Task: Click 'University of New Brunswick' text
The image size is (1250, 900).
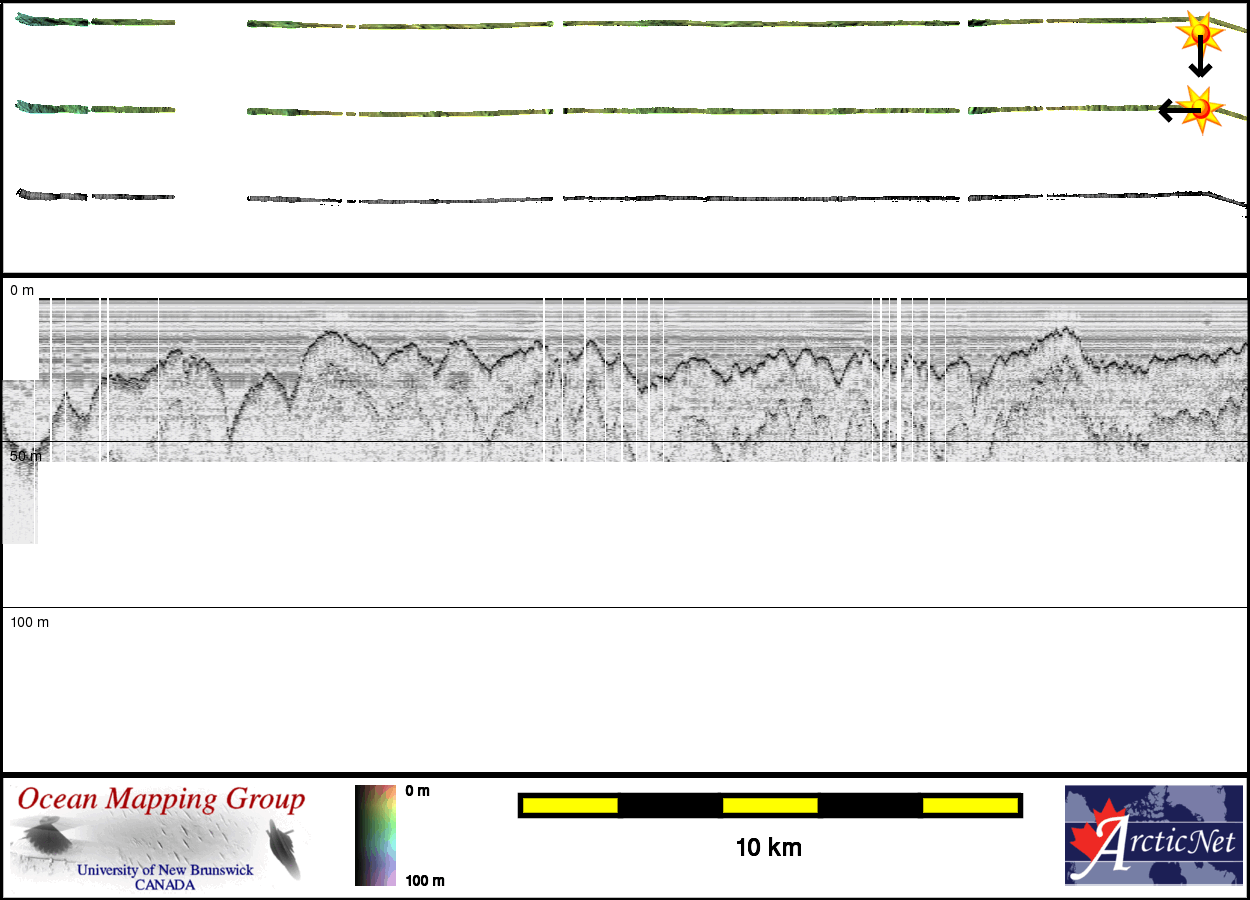Action: (x=165, y=870)
